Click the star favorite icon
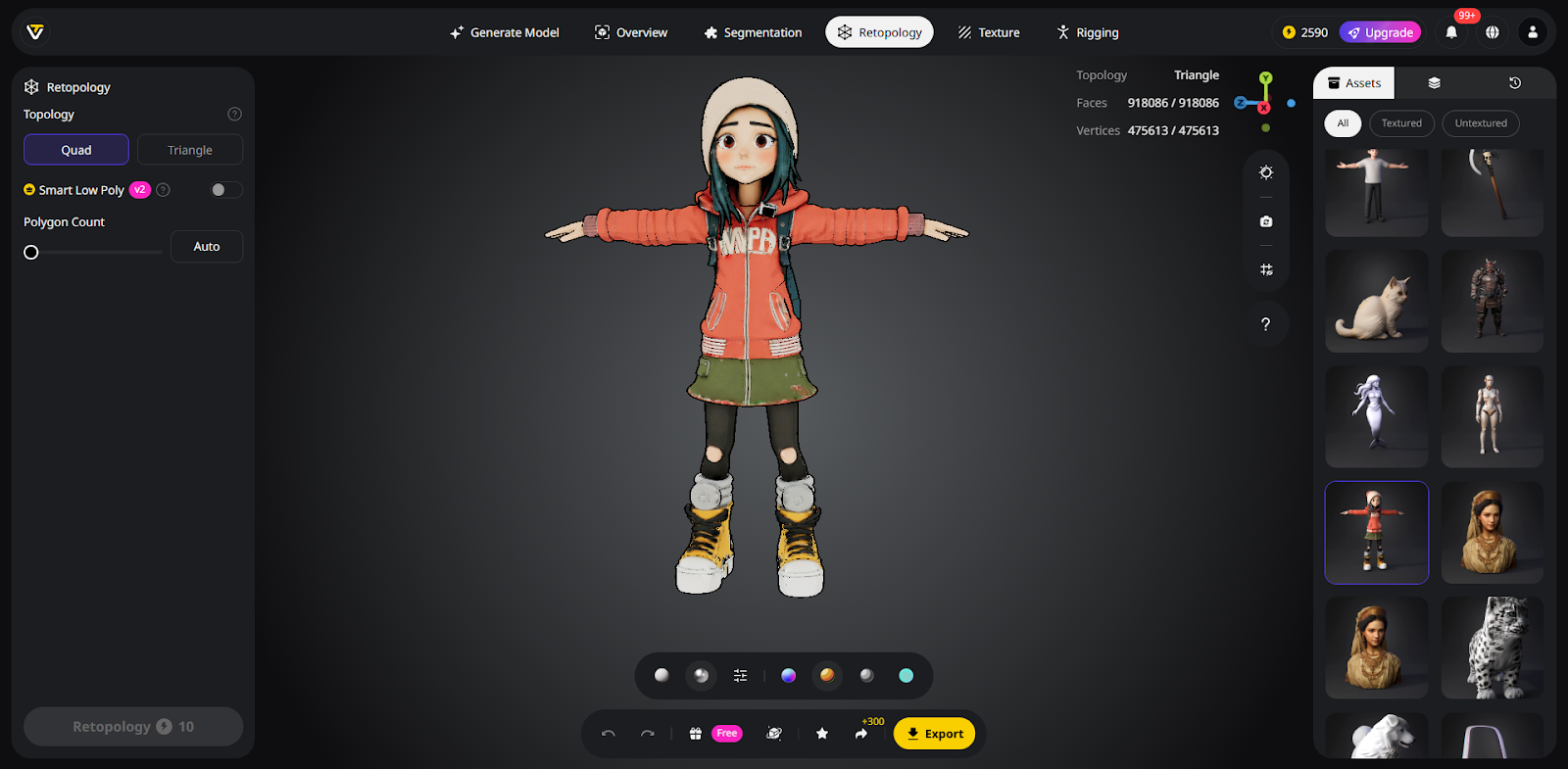 pos(822,734)
